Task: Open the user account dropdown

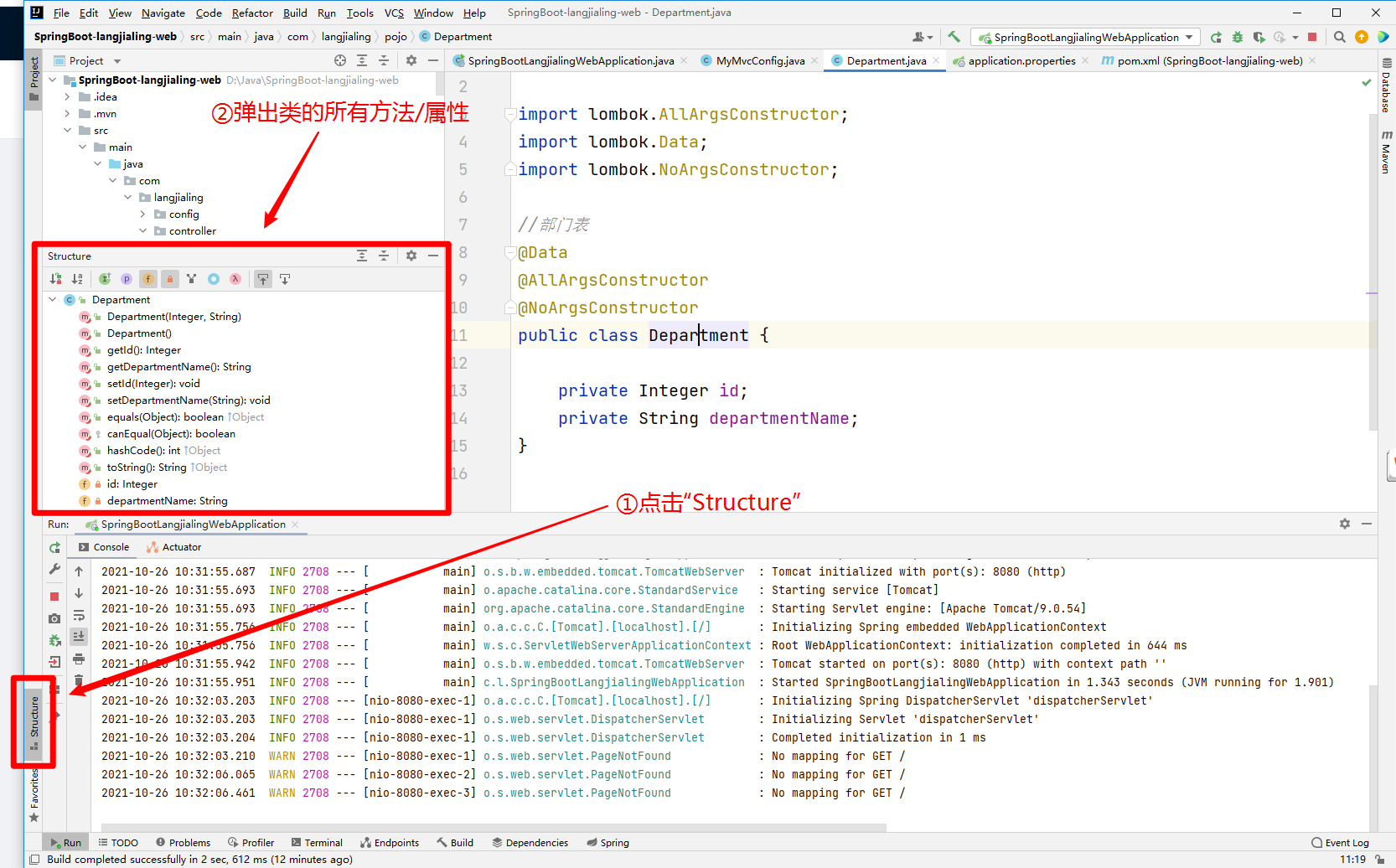Action: [923, 37]
